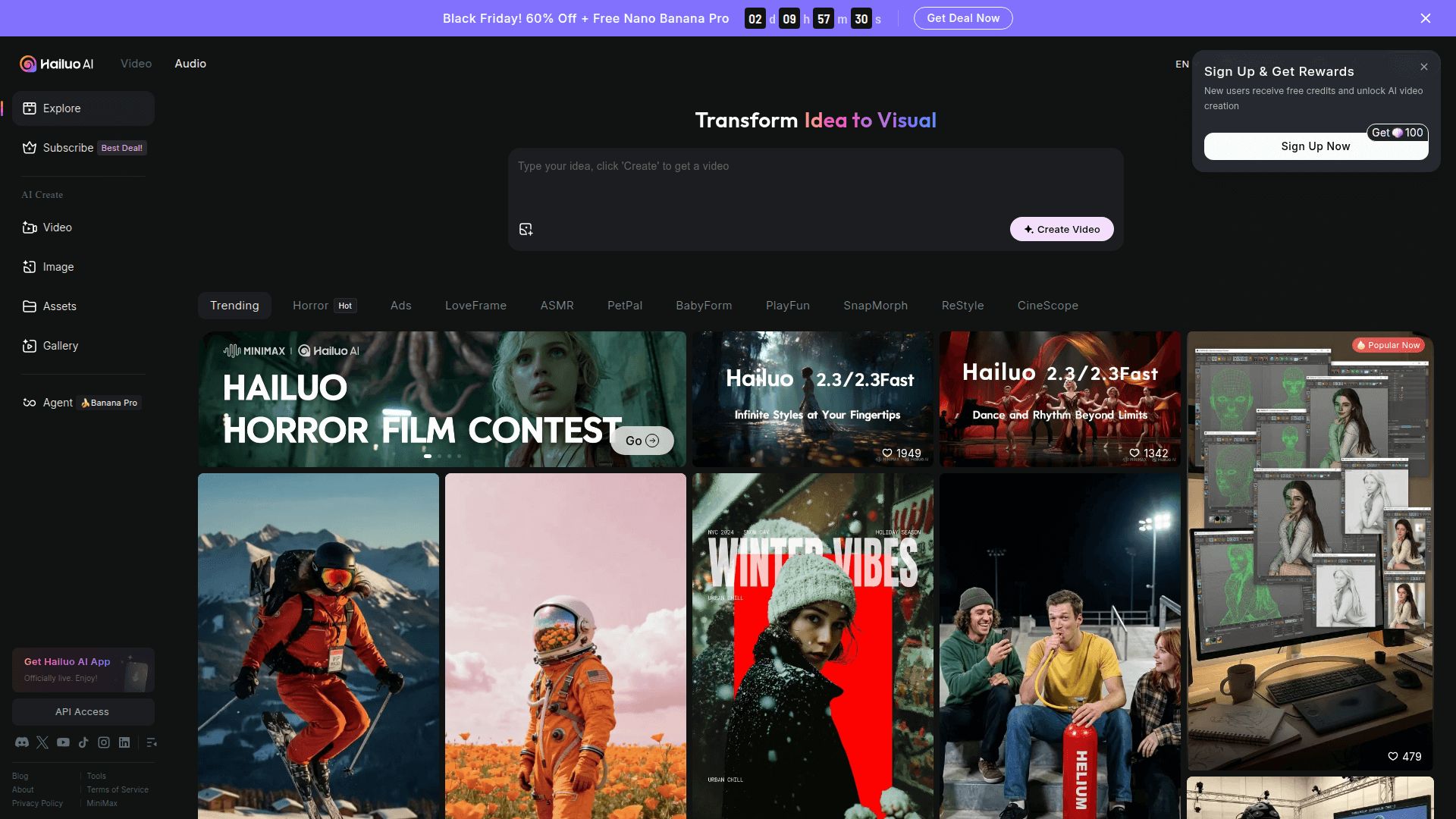Click the Hailuo AI logo
Image resolution: width=1456 pixels, height=819 pixels.
pyautogui.click(x=57, y=64)
